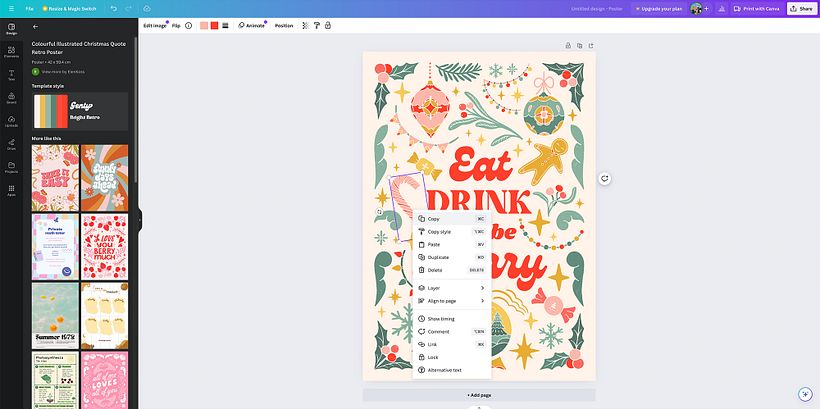The height and width of the screenshot is (409, 820).
Task: Click Print with Canva button
Action: [x=757, y=9]
